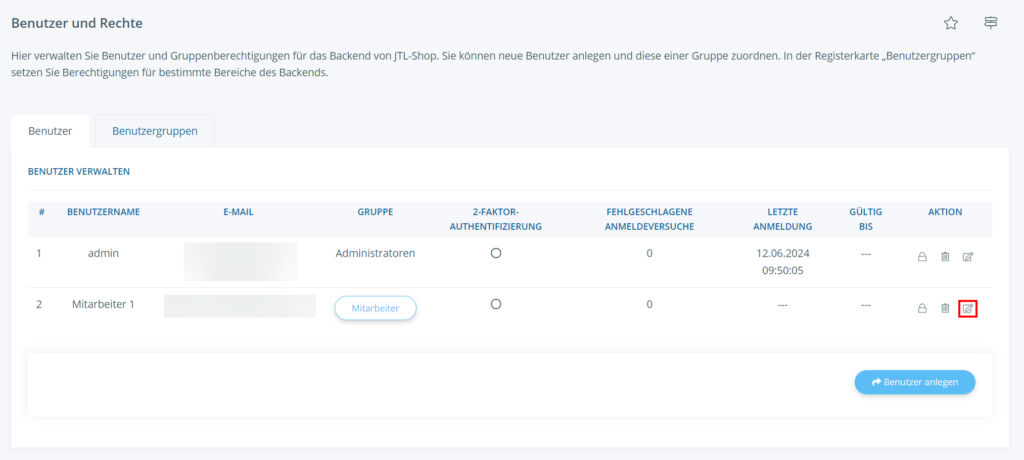Edit Mitarbeiter 1 via pencil icon

point(967,308)
